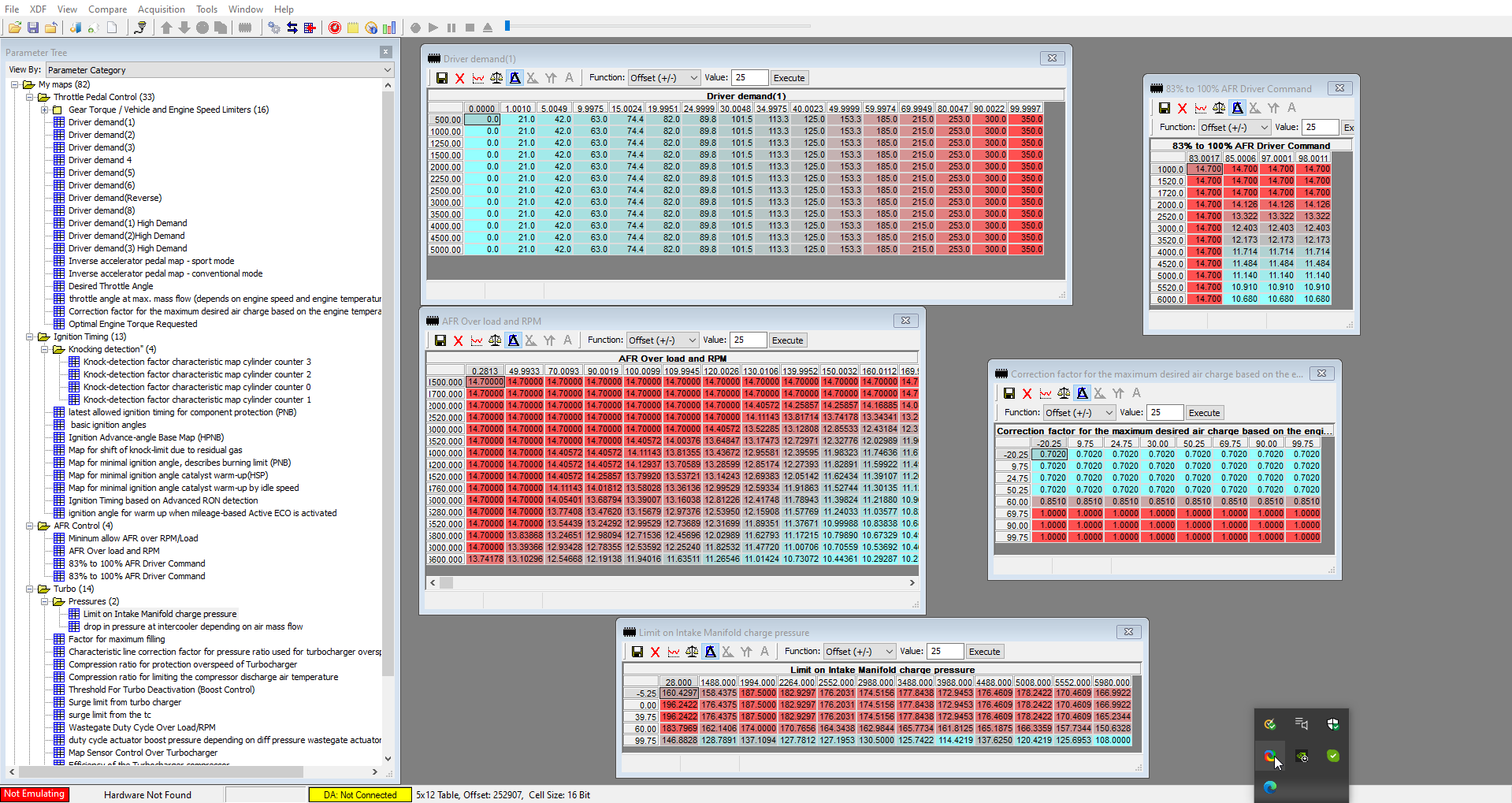Click the graph icon in 83% to 100% AFR window
The height and width of the screenshot is (803, 1512).
(x=1201, y=108)
